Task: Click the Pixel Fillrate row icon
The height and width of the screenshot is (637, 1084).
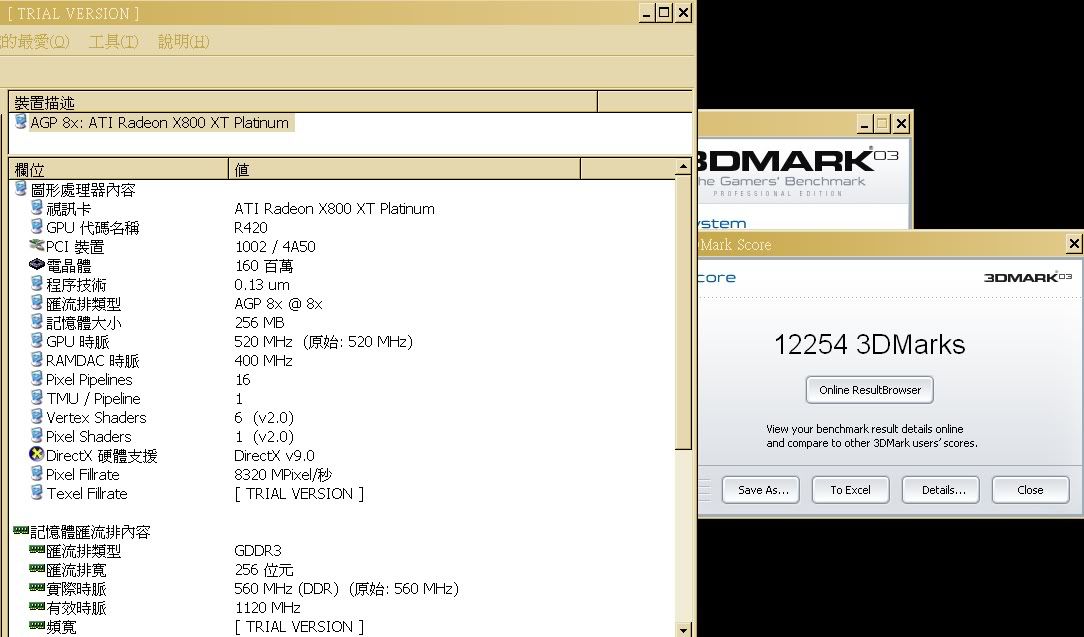Action: (37, 474)
